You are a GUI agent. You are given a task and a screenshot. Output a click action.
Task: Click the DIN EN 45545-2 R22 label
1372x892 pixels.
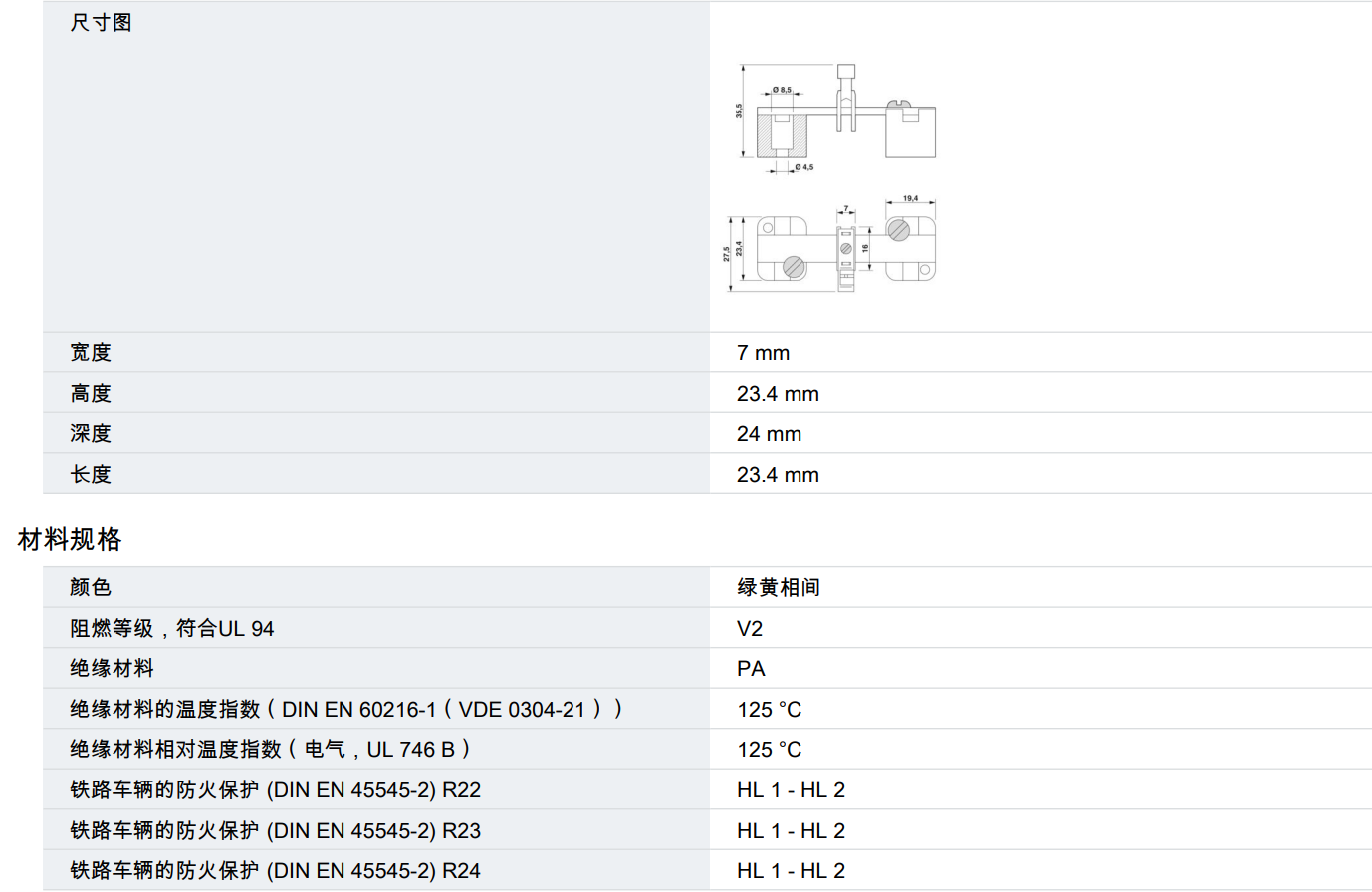[x=276, y=790]
